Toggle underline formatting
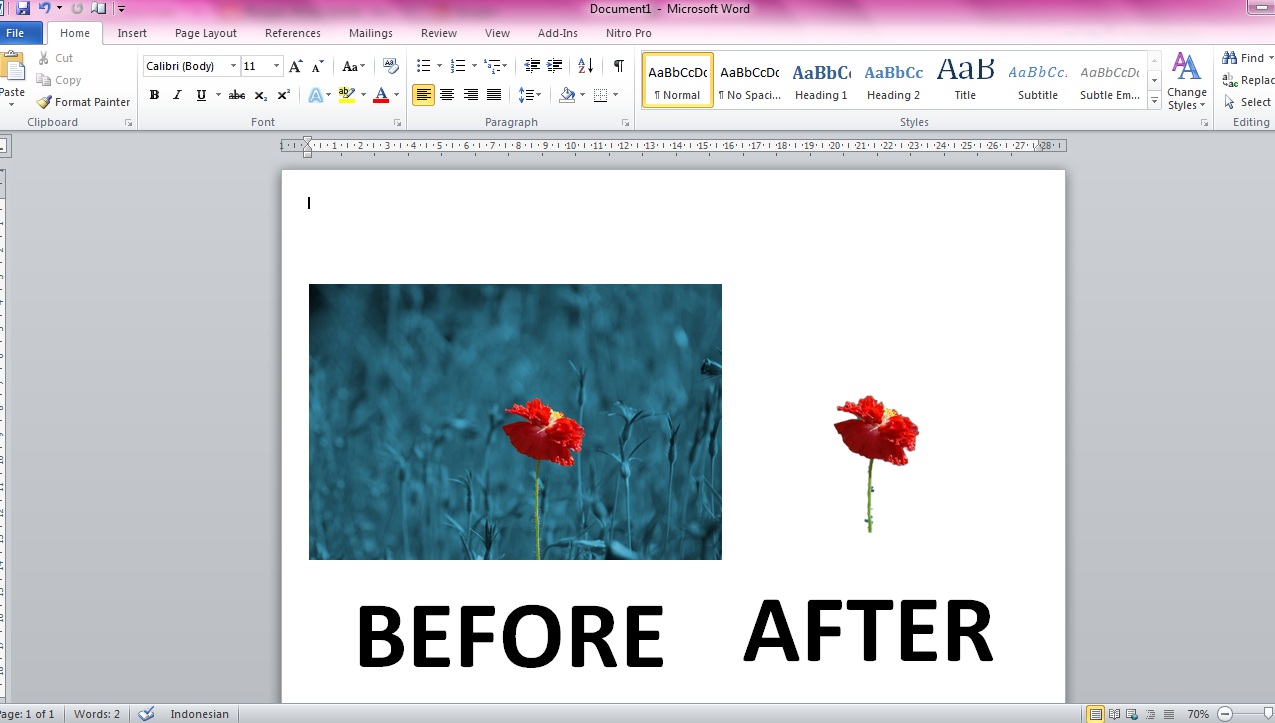Screen dimensions: 1275x723 click(201, 95)
